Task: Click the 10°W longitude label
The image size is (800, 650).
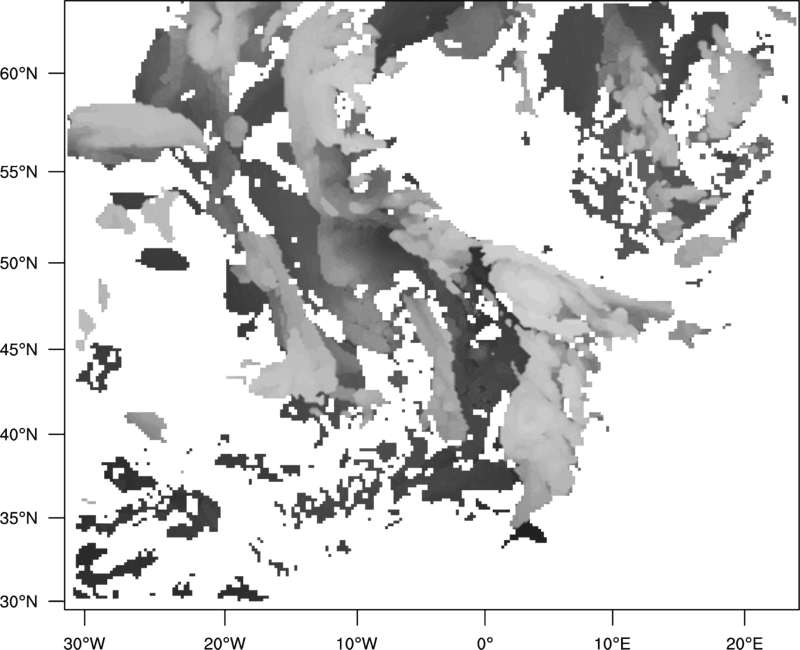Action: [357, 643]
